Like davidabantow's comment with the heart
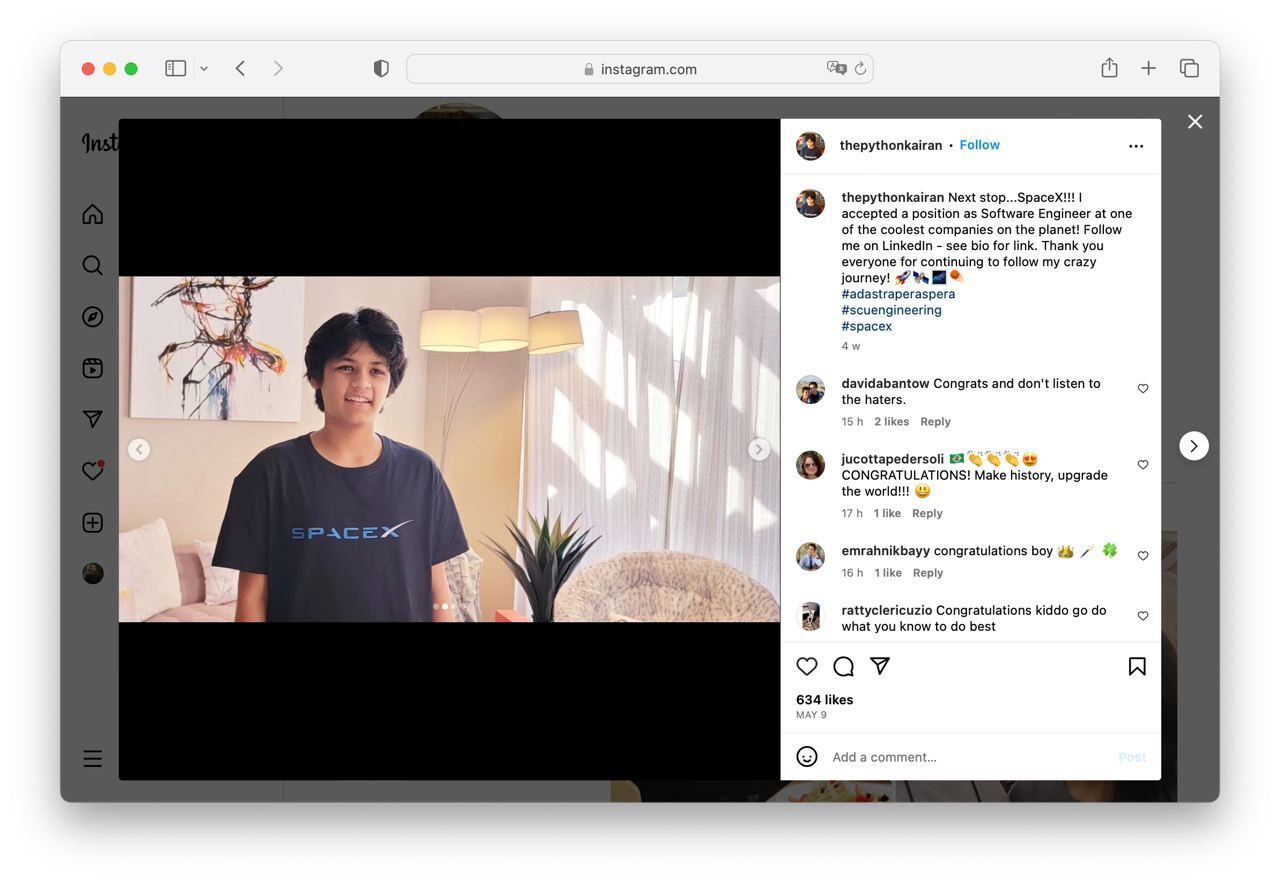The height and width of the screenshot is (882, 1280). click(x=1142, y=389)
